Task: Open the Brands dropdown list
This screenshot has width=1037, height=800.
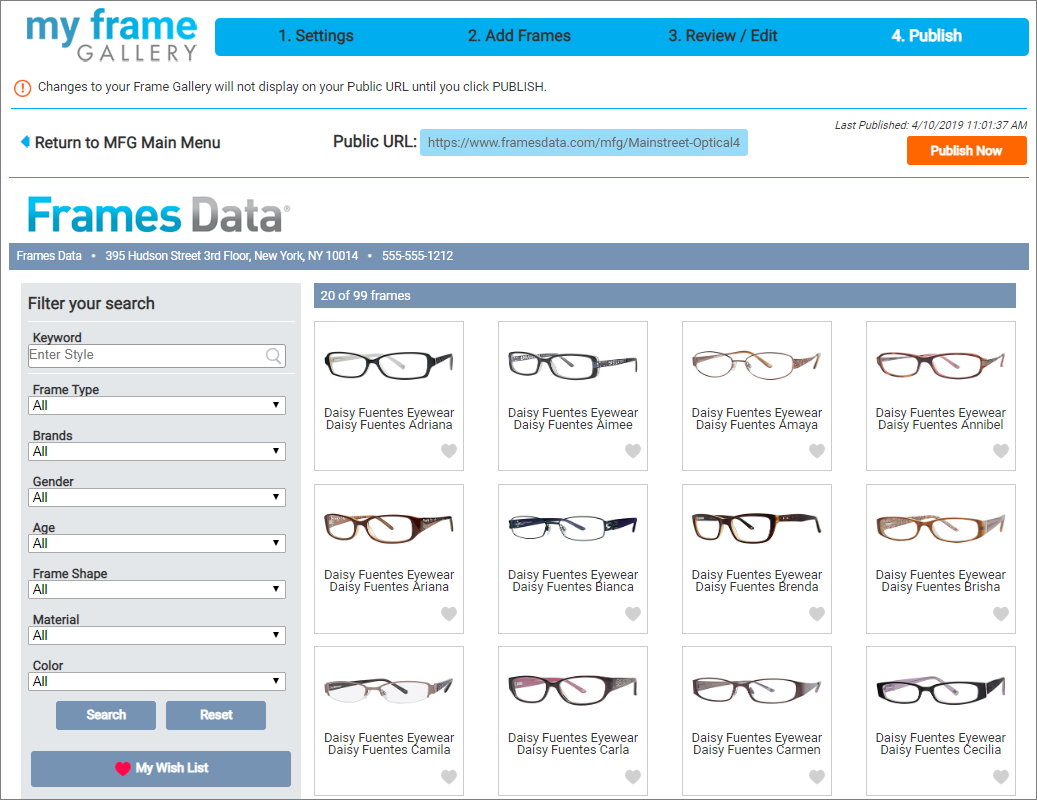Action: click(157, 451)
